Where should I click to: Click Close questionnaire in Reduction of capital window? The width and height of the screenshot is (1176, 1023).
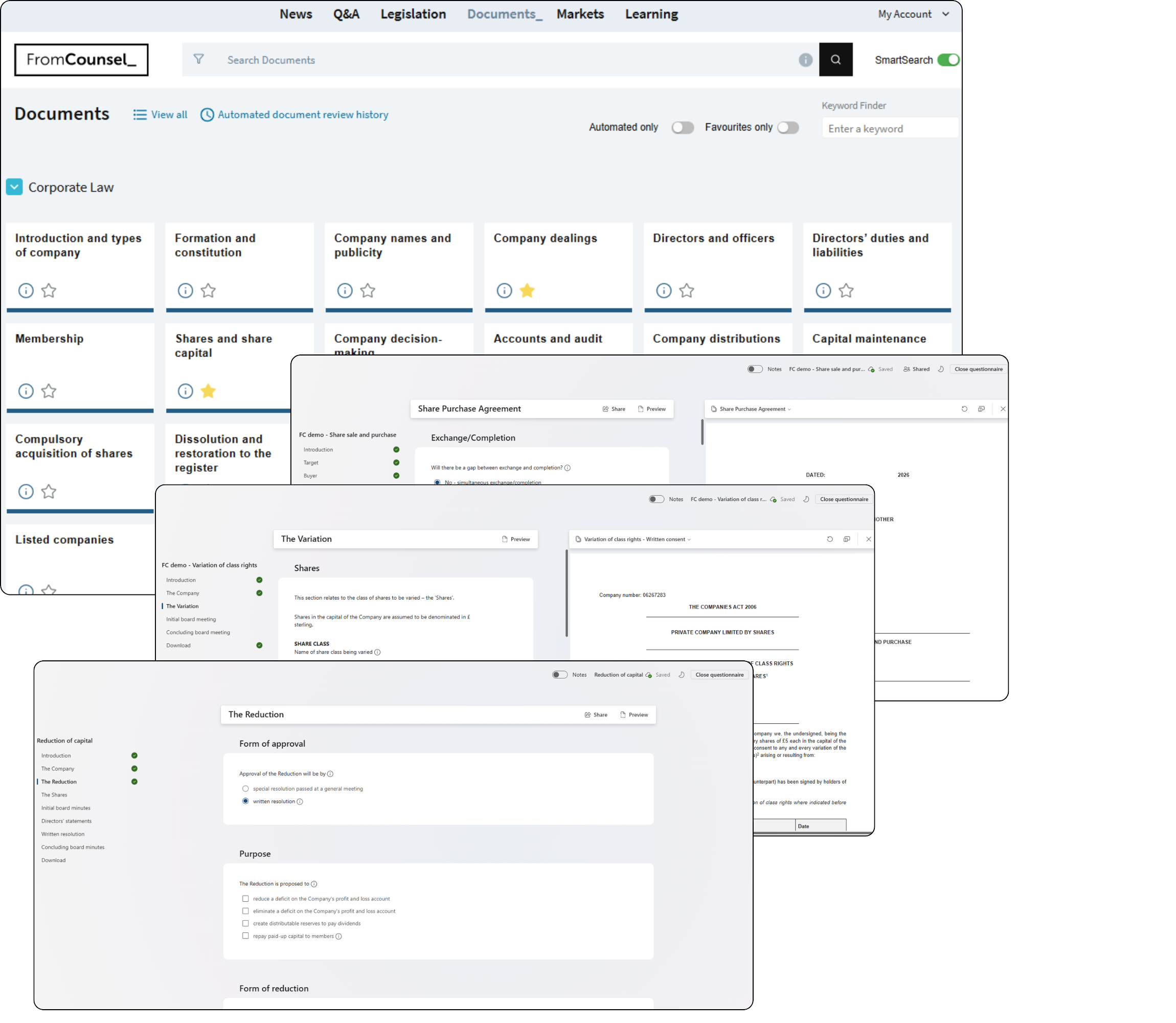tap(719, 675)
